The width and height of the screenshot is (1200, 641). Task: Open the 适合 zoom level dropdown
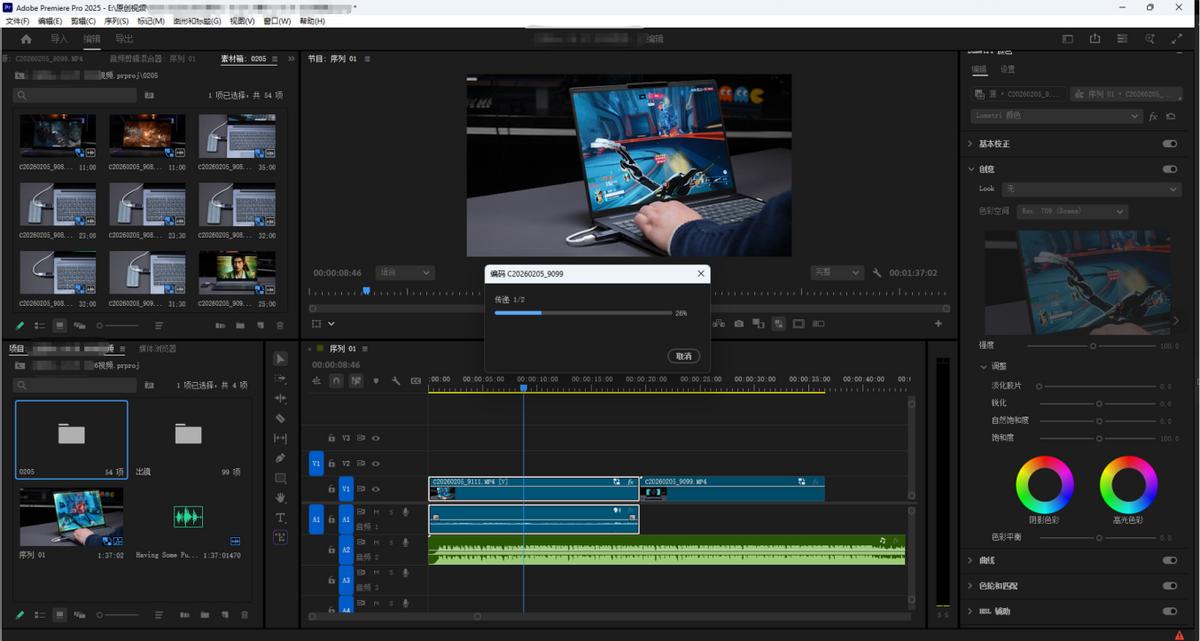pos(404,272)
